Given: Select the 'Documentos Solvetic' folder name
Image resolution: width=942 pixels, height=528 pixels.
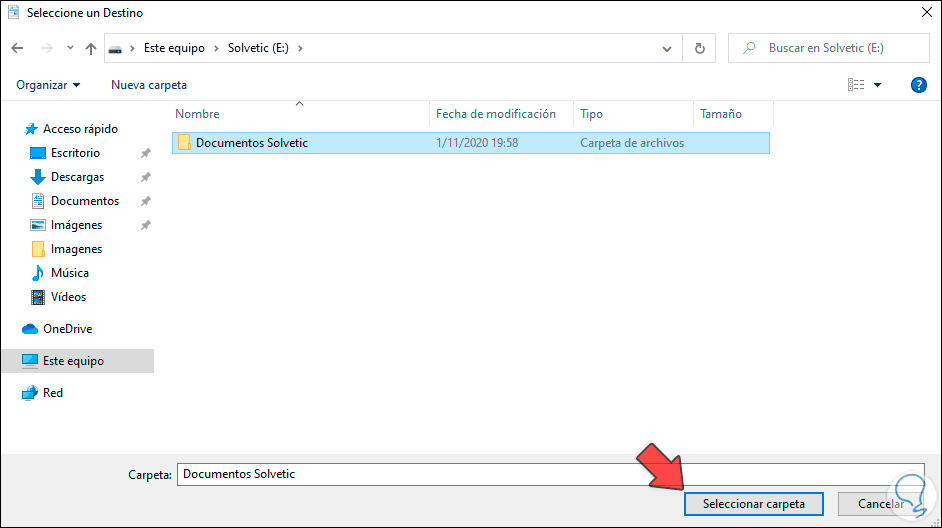Looking at the screenshot, I should click(252, 143).
